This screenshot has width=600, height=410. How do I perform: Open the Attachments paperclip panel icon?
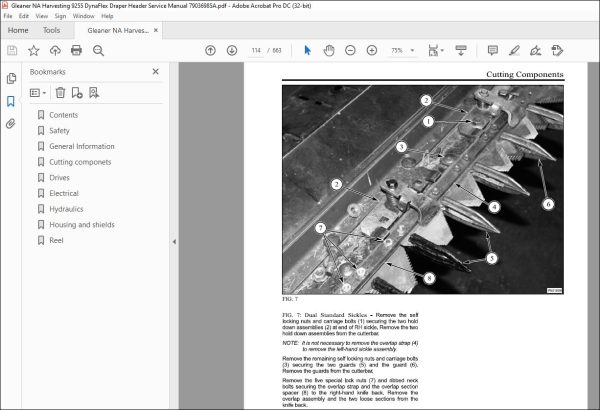pyautogui.click(x=11, y=124)
